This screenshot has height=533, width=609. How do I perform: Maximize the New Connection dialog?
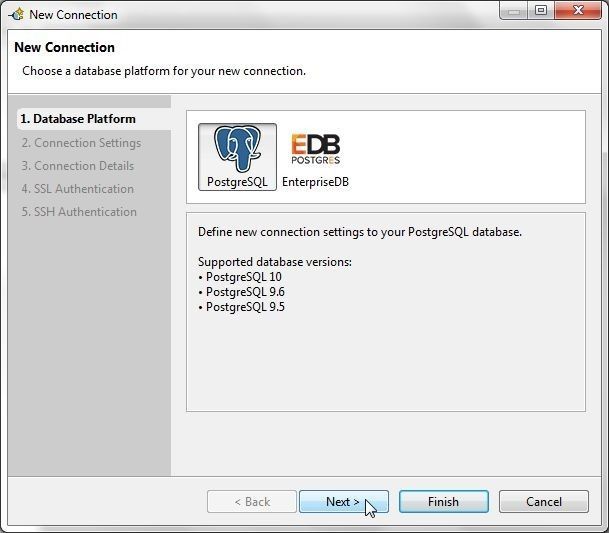coord(541,10)
